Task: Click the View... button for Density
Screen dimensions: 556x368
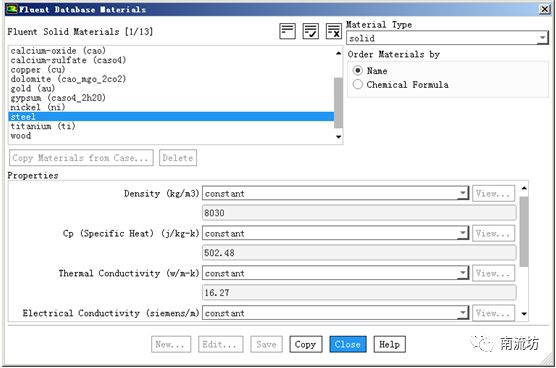Action: (x=493, y=194)
